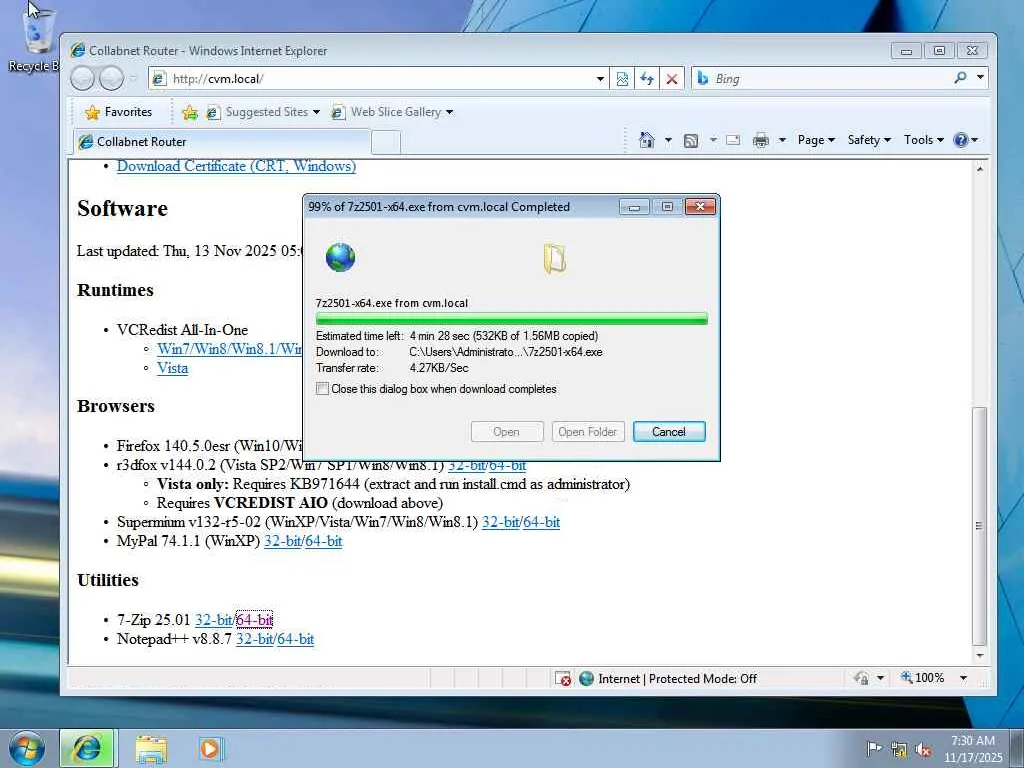This screenshot has height=768, width=1024.
Task: Click the Print icon in command bar
Action: click(x=761, y=140)
